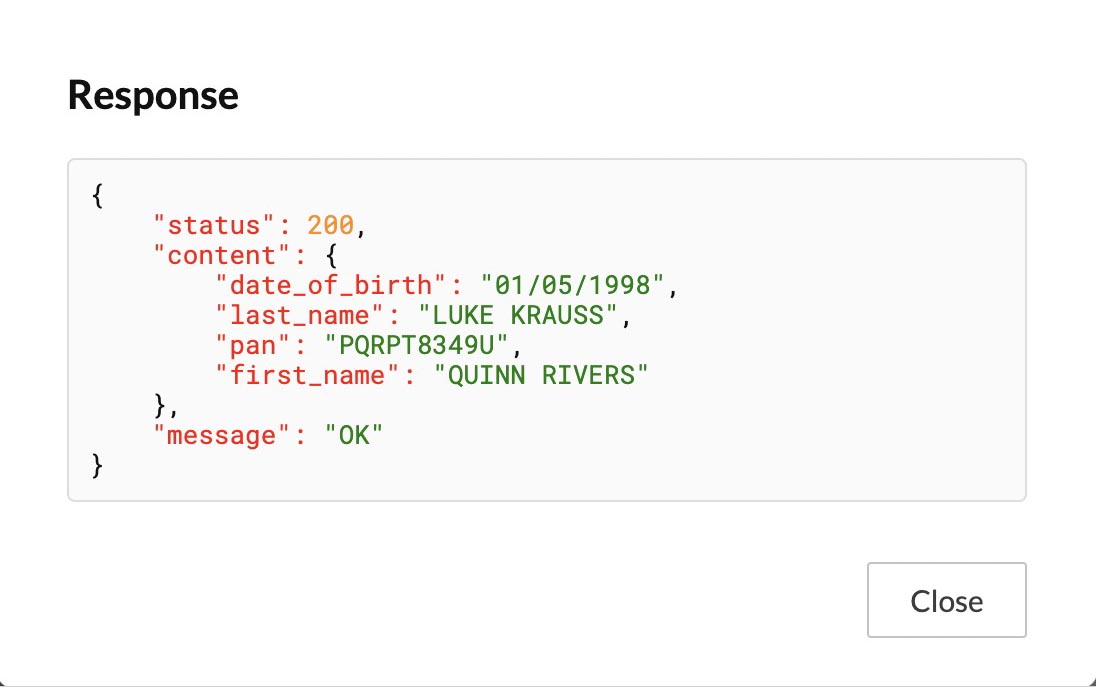Click the opening brace on first line
This screenshot has height=687, width=1096.
coord(98,196)
